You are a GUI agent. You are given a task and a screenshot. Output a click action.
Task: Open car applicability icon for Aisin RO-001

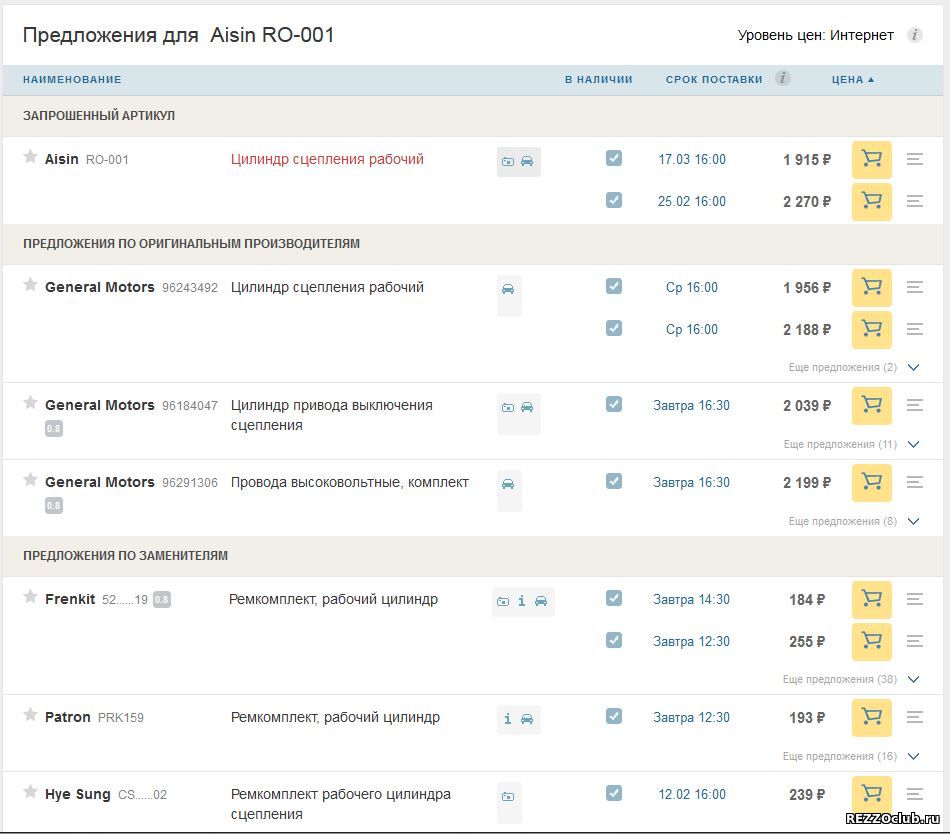527,161
